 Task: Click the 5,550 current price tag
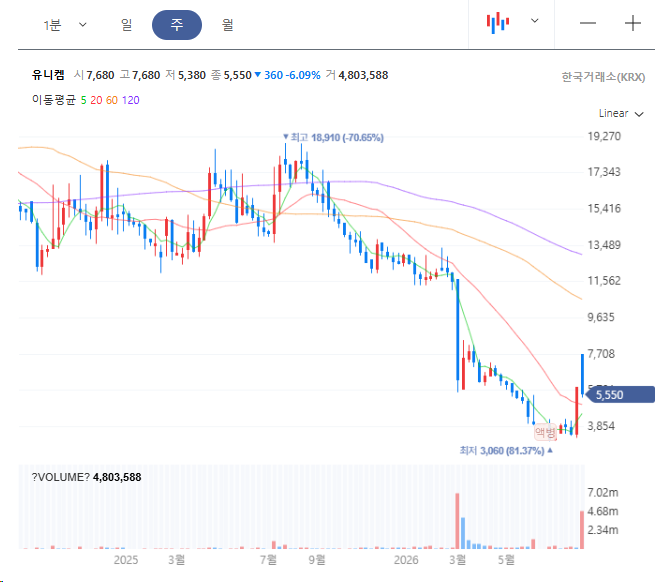[x=620, y=395]
